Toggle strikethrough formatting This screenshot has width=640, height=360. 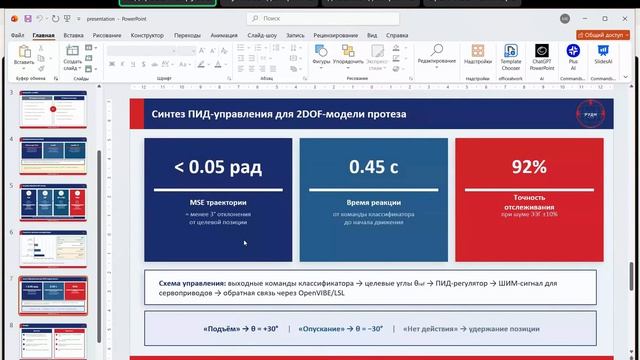[154, 64]
